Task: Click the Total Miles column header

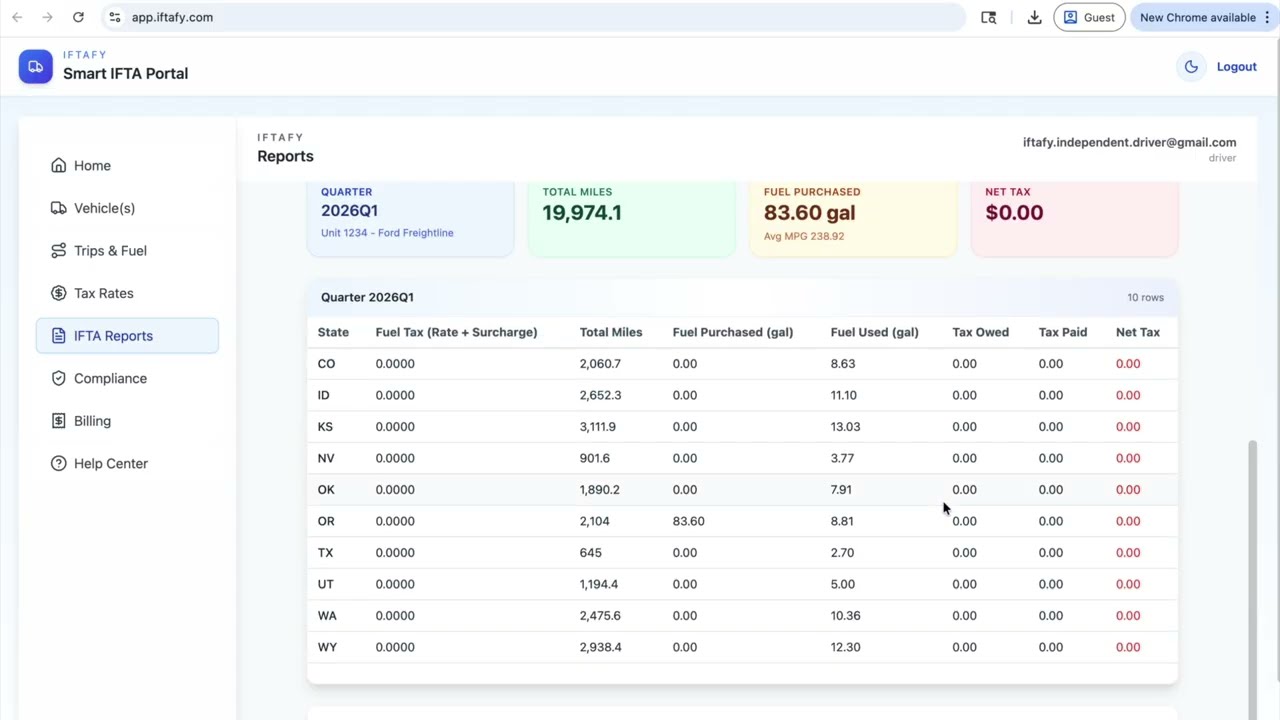Action: pos(610,332)
